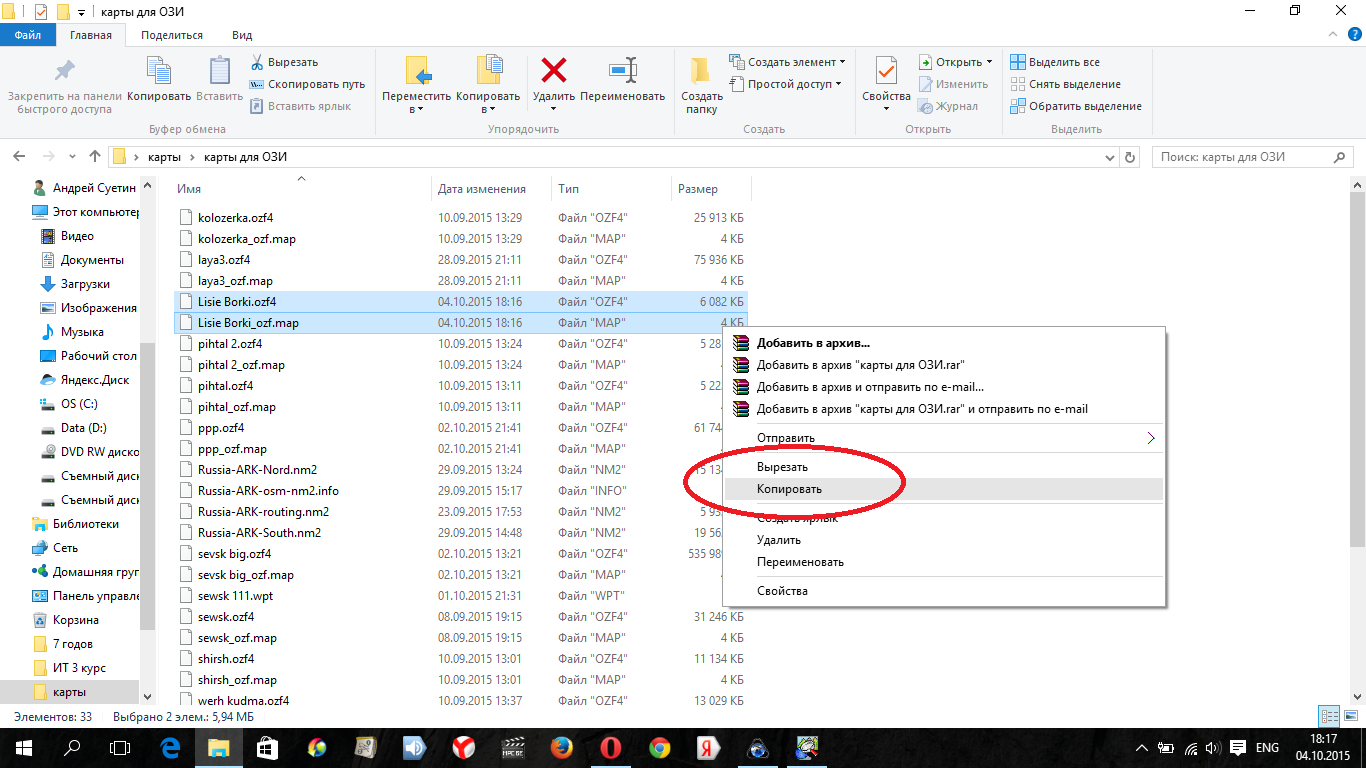Open Opera browser from taskbar
The image size is (1366, 768).
point(611,747)
